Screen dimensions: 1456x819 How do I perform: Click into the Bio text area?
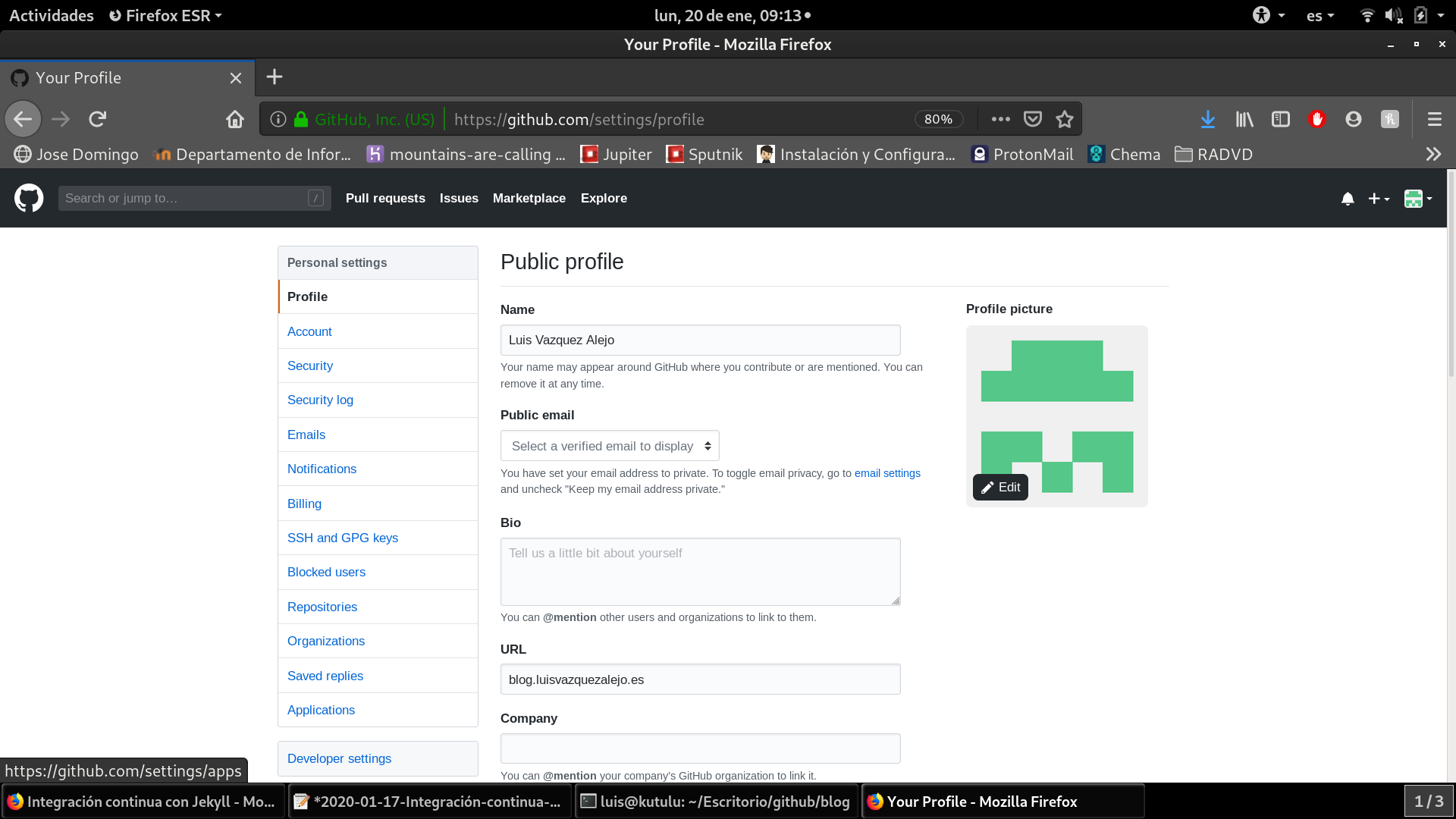700,572
